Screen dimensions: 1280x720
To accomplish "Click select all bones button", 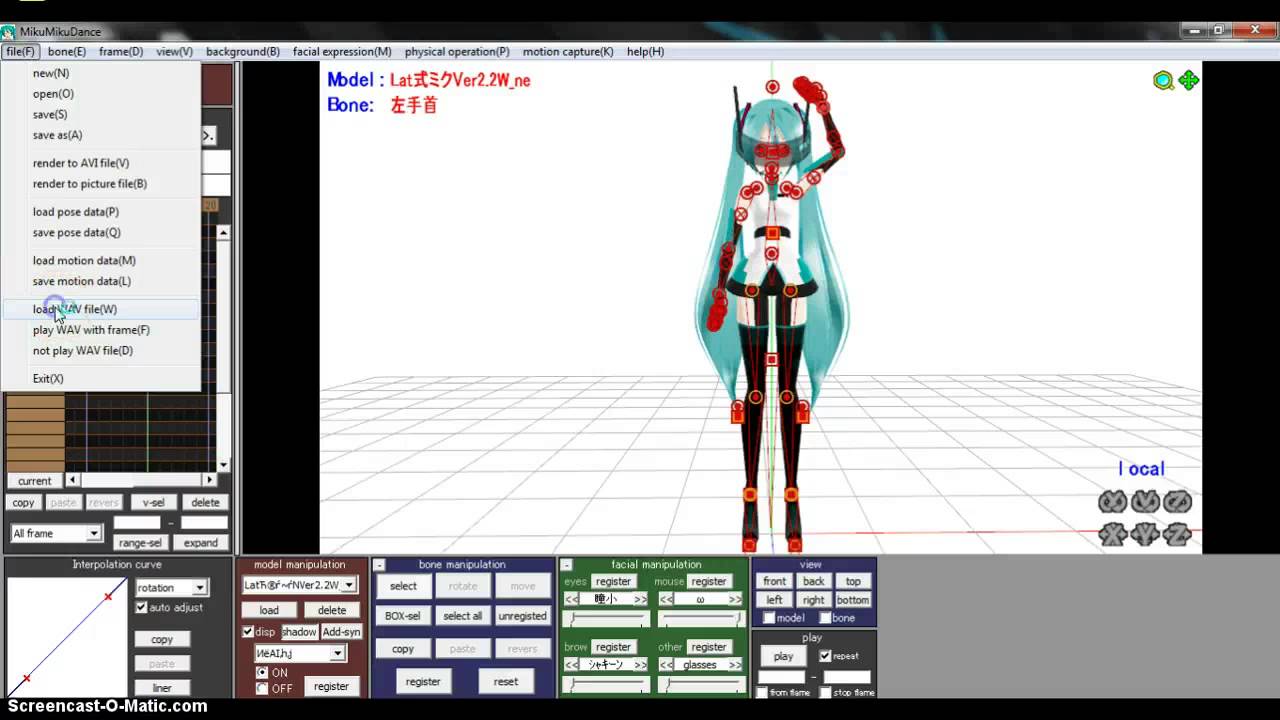I will click(462, 616).
